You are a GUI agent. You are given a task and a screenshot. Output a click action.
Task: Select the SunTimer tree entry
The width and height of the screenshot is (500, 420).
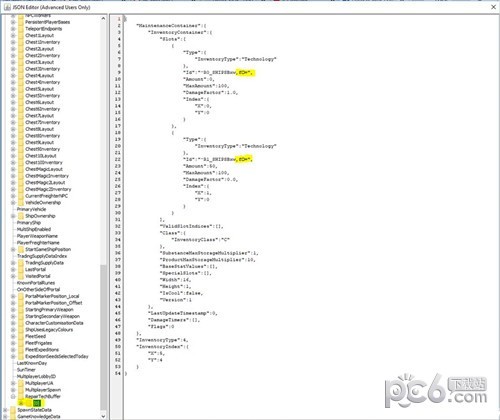pos(26,370)
